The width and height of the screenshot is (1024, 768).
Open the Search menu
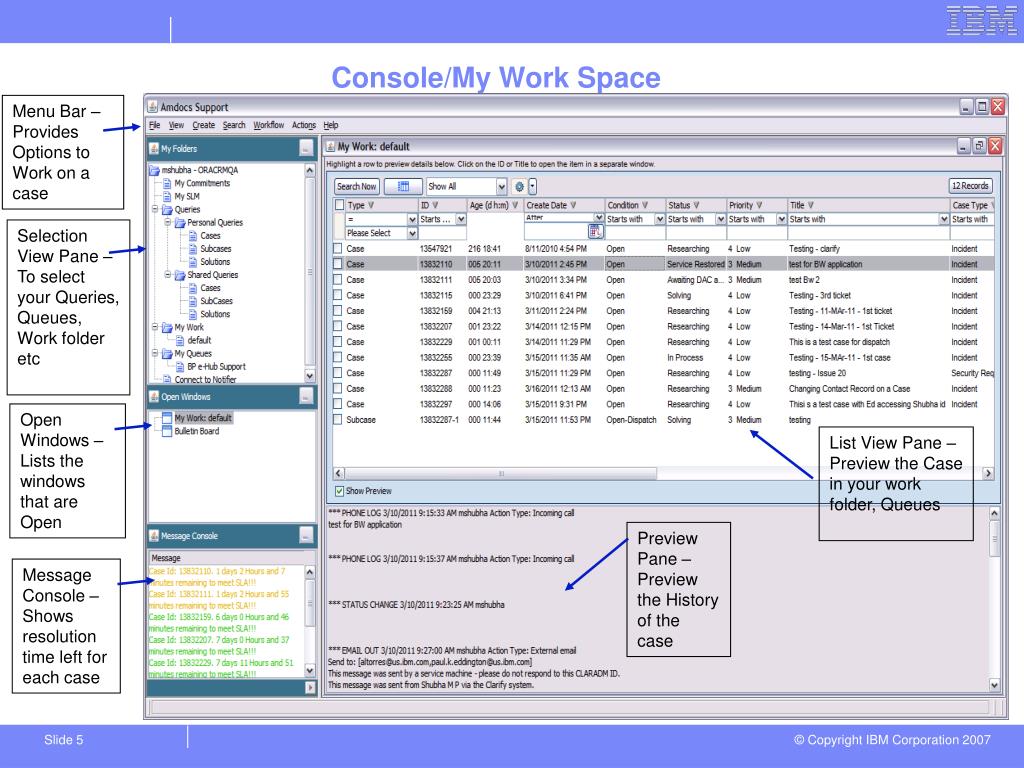(x=234, y=125)
